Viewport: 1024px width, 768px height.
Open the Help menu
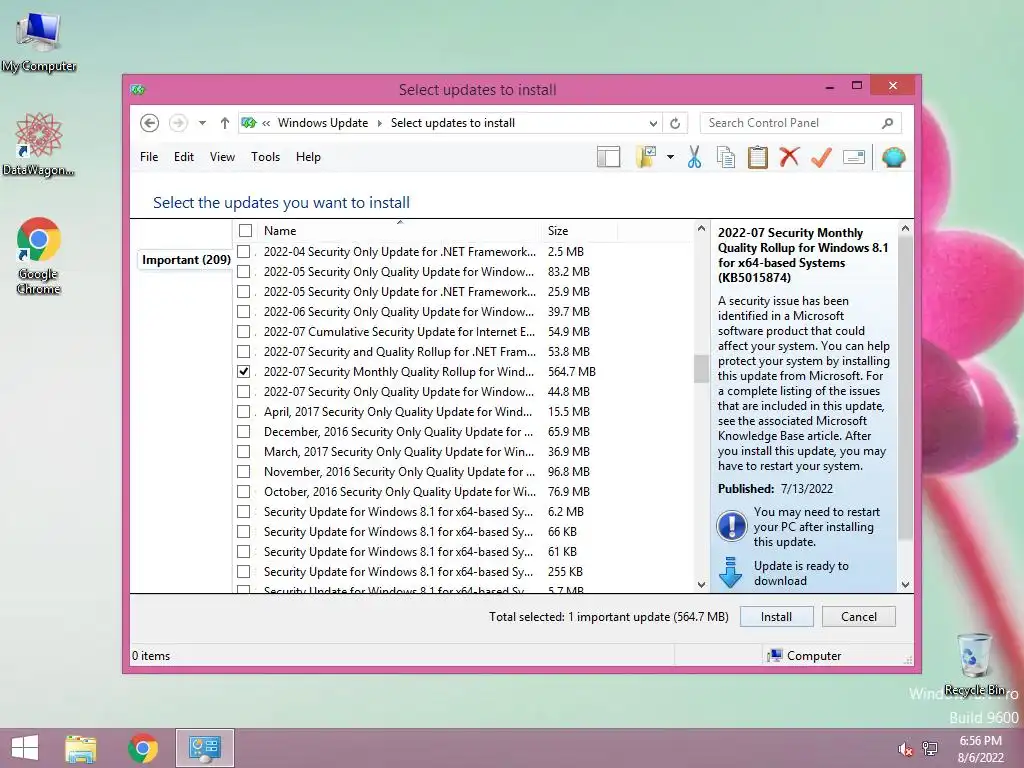[x=308, y=157]
